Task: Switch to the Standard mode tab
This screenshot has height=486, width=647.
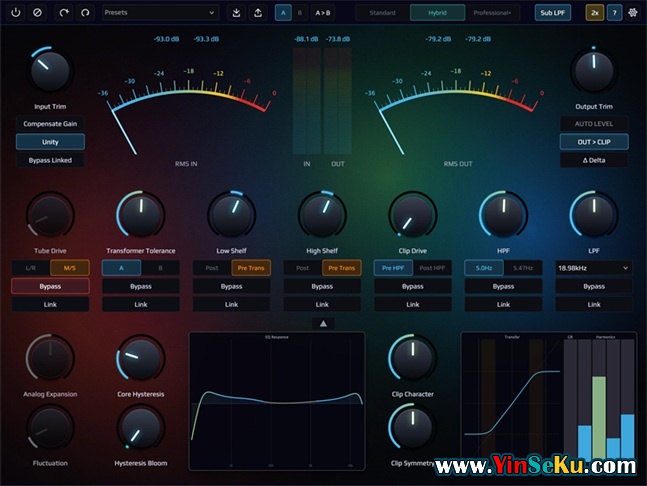Action: (x=382, y=13)
